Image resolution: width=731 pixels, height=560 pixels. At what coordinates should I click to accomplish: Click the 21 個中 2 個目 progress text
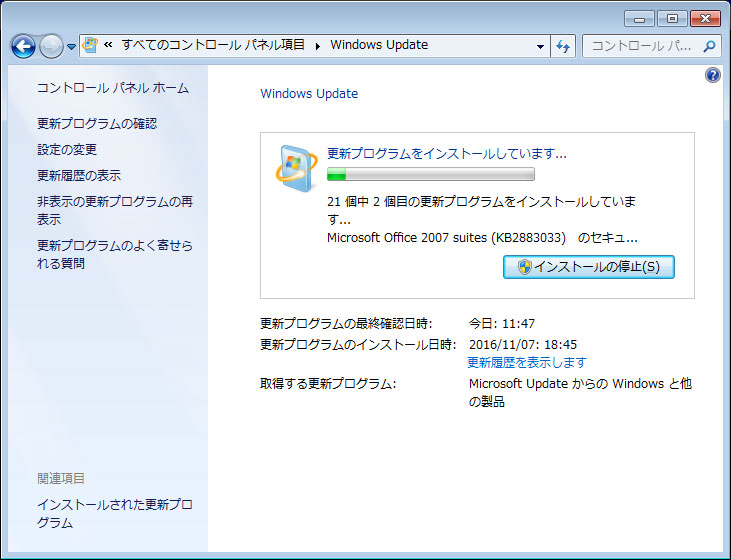click(x=482, y=210)
